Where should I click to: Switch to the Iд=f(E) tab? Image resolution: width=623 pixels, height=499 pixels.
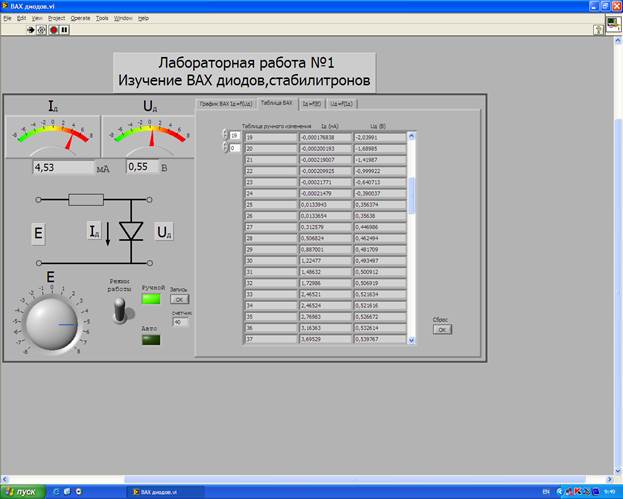point(312,104)
